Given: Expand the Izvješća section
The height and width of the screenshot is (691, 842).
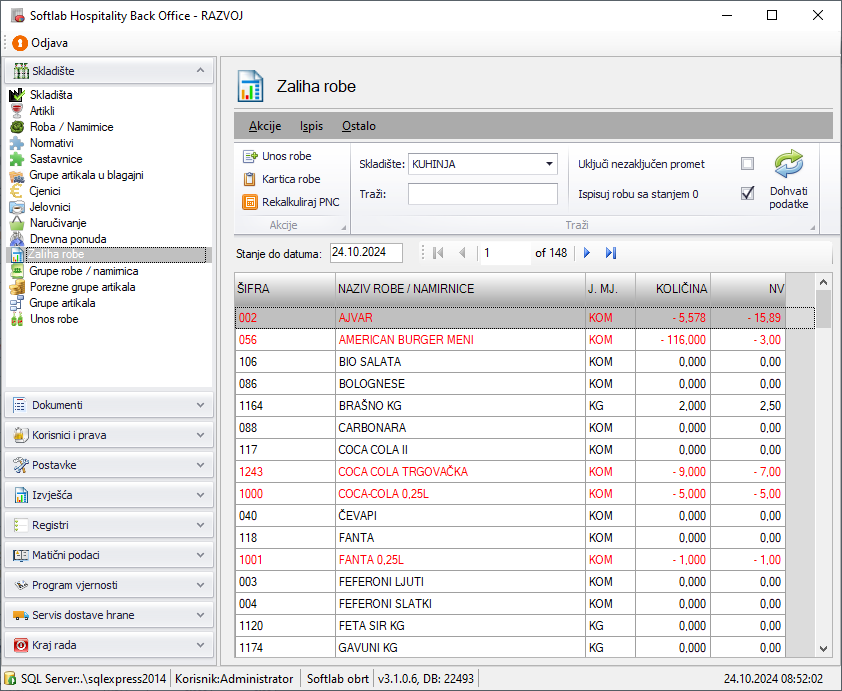Looking at the screenshot, I should (108, 495).
